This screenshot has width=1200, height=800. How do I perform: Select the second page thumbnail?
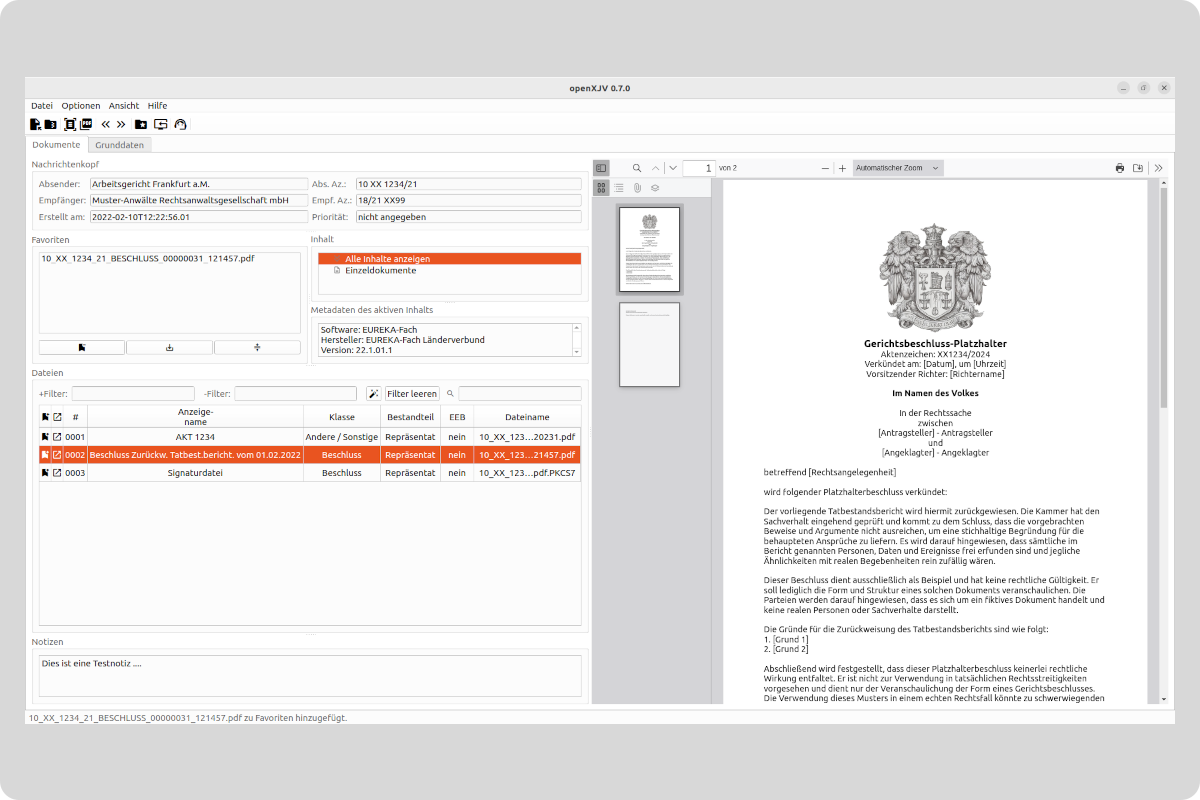pyautogui.click(x=649, y=345)
